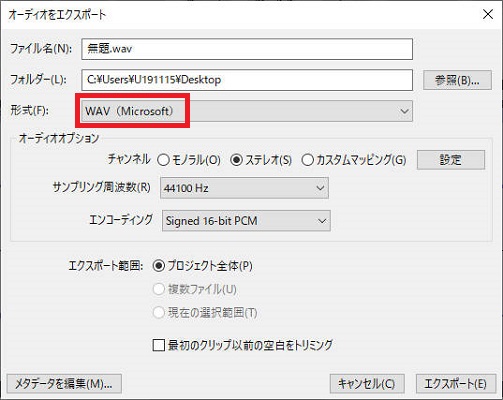Close the オーディオをエクスポート dialog
The width and height of the screenshot is (503, 400).
pyautogui.click(x=488, y=14)
